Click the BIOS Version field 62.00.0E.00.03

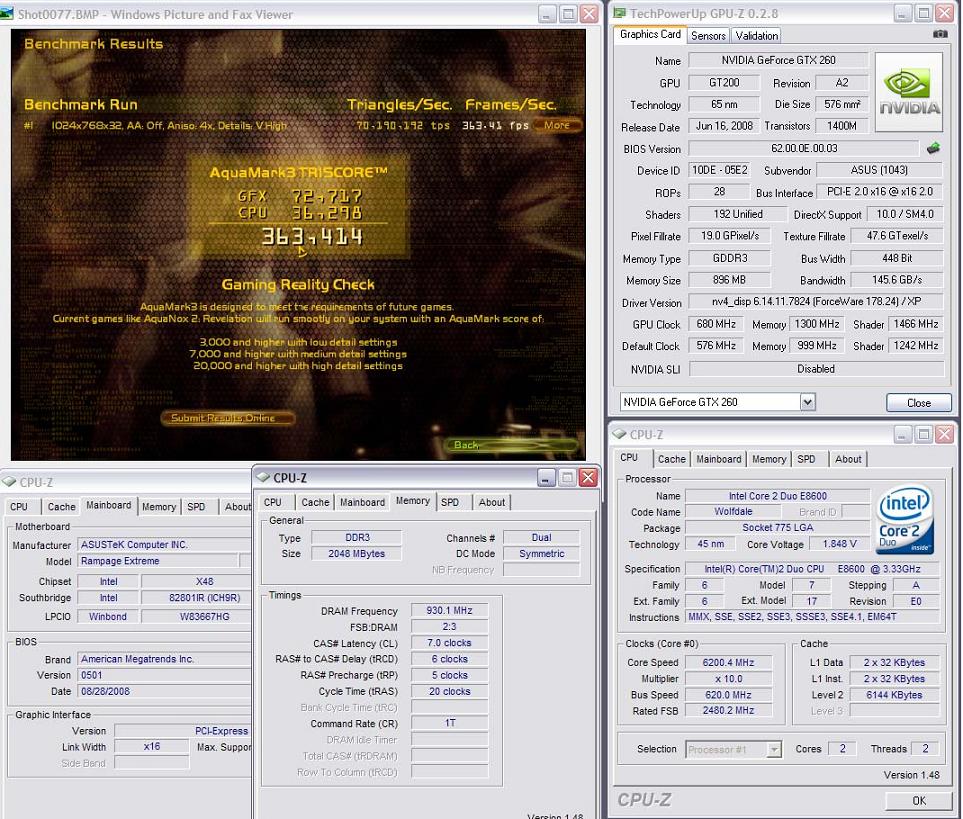(x=804, y=149)
